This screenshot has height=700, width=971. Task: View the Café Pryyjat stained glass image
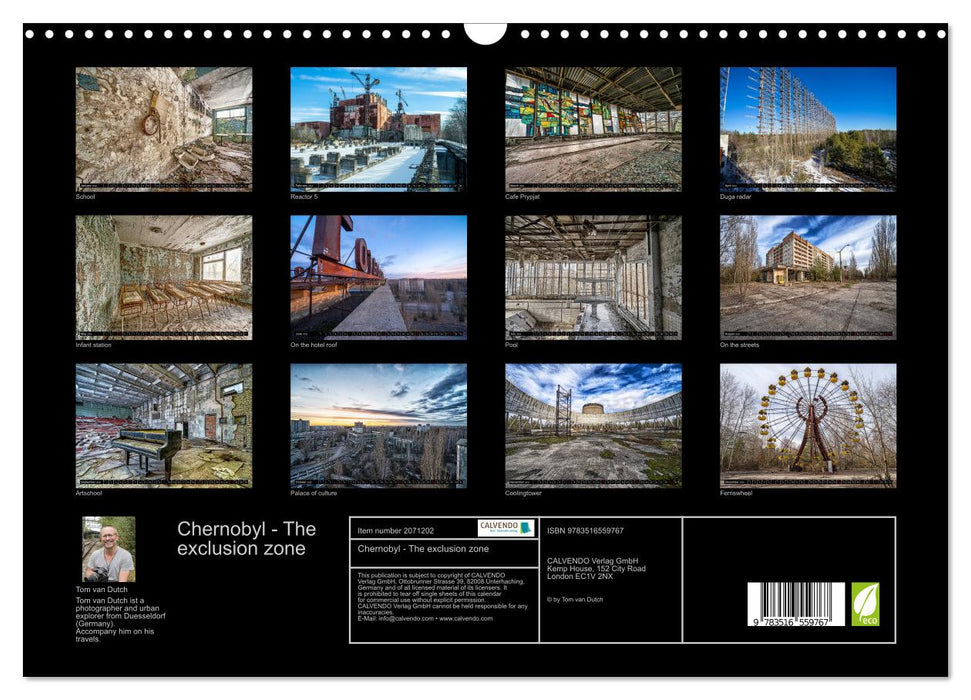coord(593,130)
